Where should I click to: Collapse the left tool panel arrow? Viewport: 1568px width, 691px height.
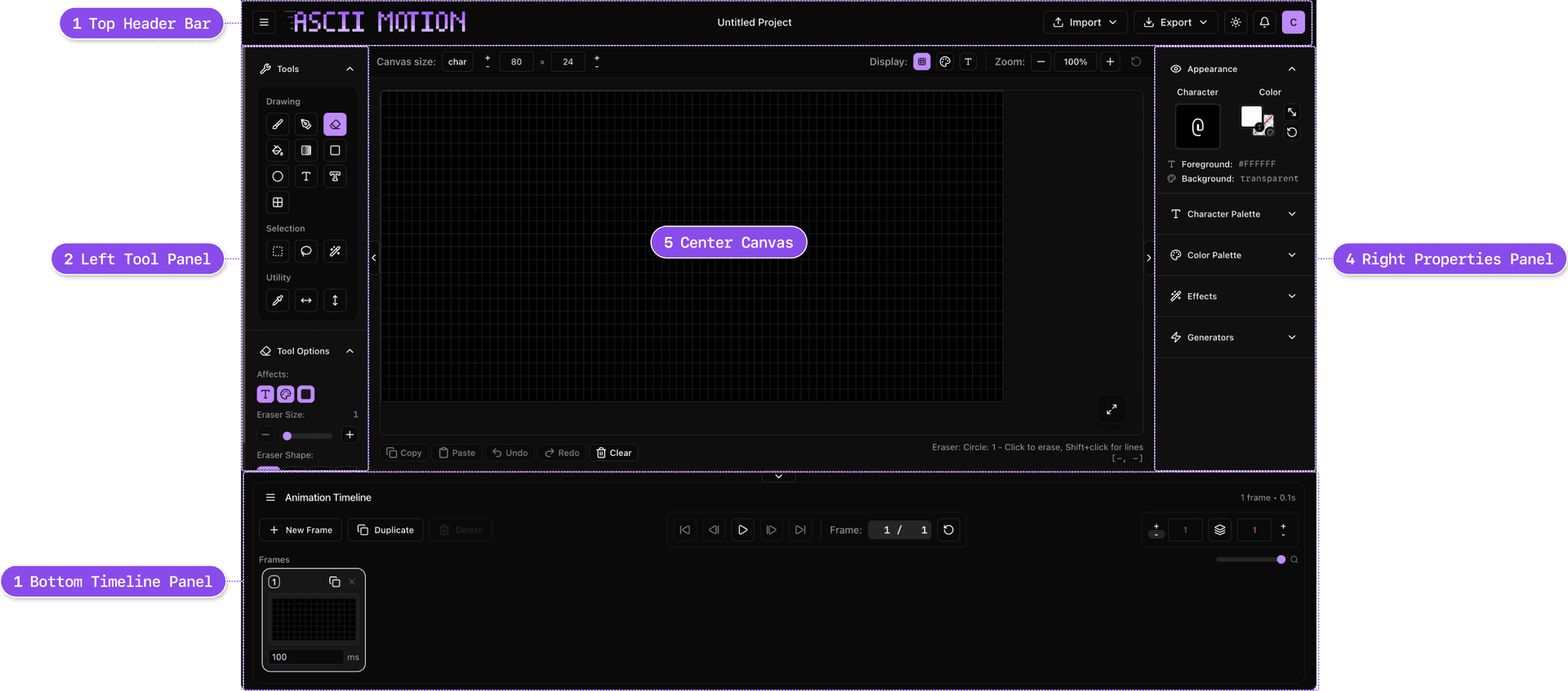pyautogui.click(x=374, y=258)
